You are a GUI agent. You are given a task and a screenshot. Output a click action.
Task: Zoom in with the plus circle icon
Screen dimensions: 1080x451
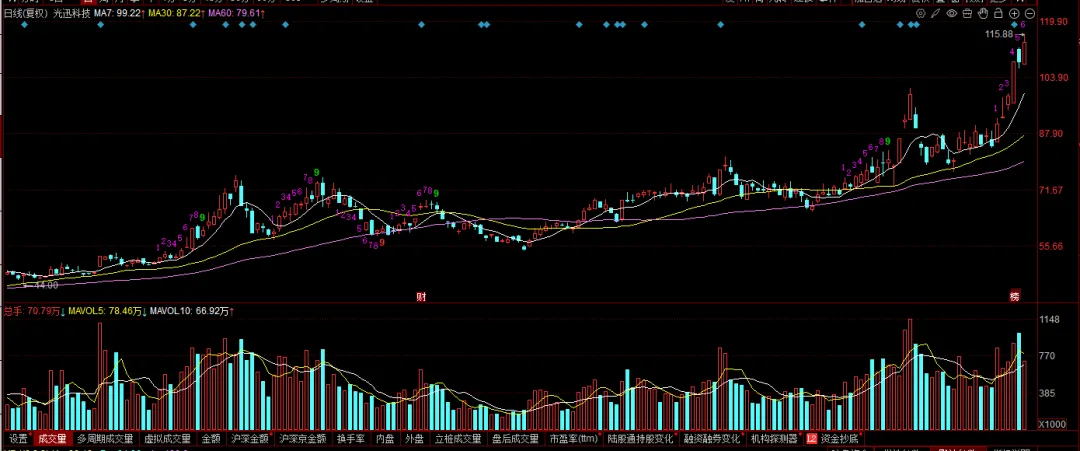(1014, 13)
